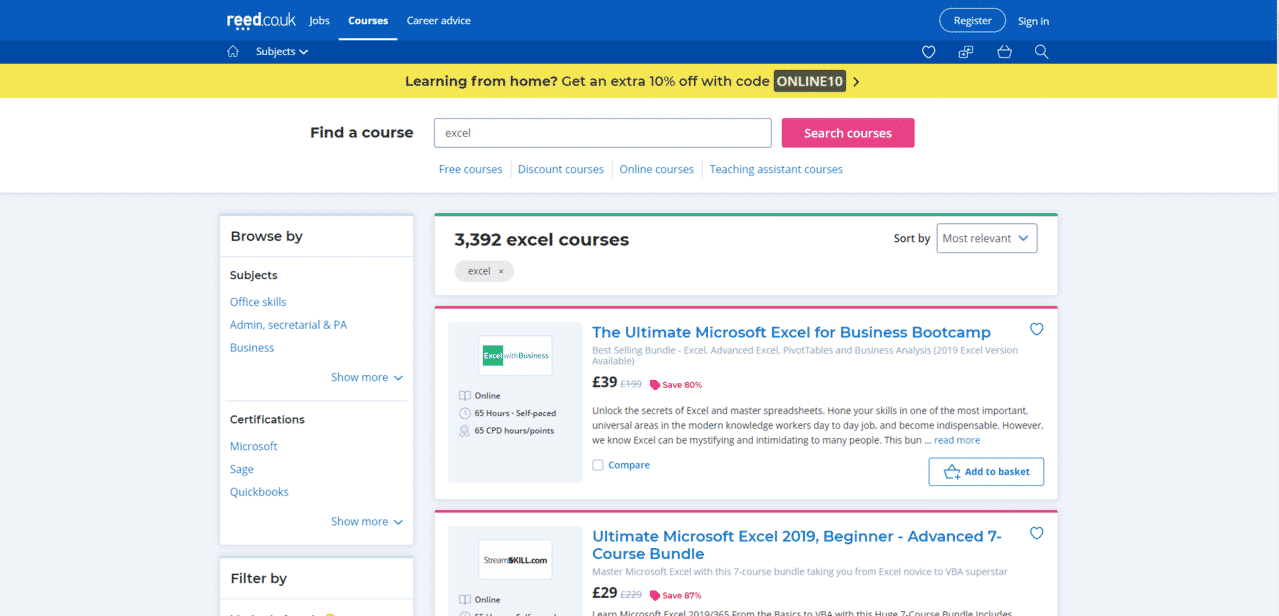This screenshot has width=1279, height=616.
Task: Save the Excel for Business Bootcamp course
Action: 1036,329
